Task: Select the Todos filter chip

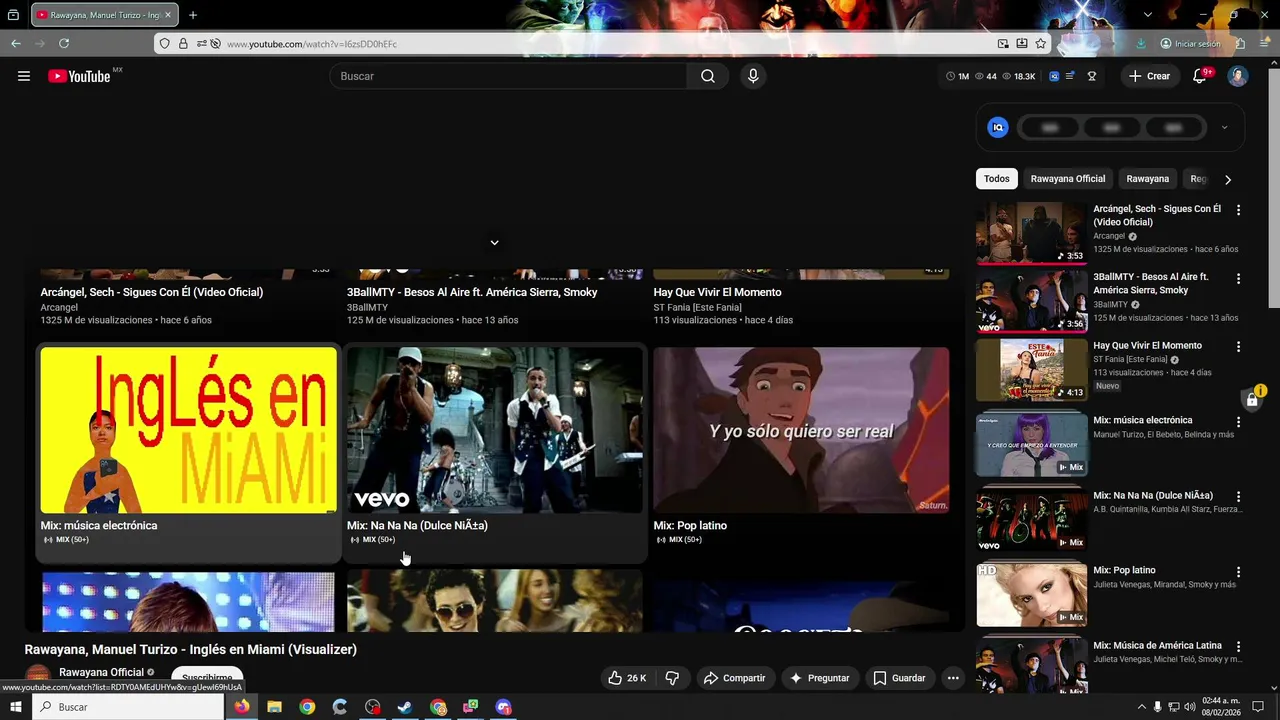Action: (x=997, y=179)
